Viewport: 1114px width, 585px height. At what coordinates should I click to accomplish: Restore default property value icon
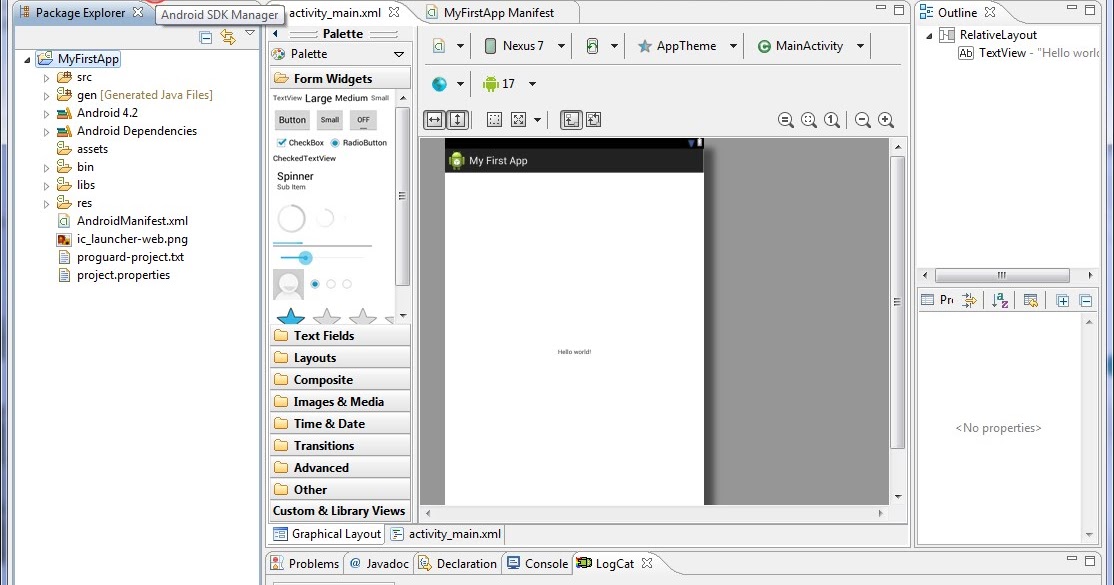pos(1031,301)
